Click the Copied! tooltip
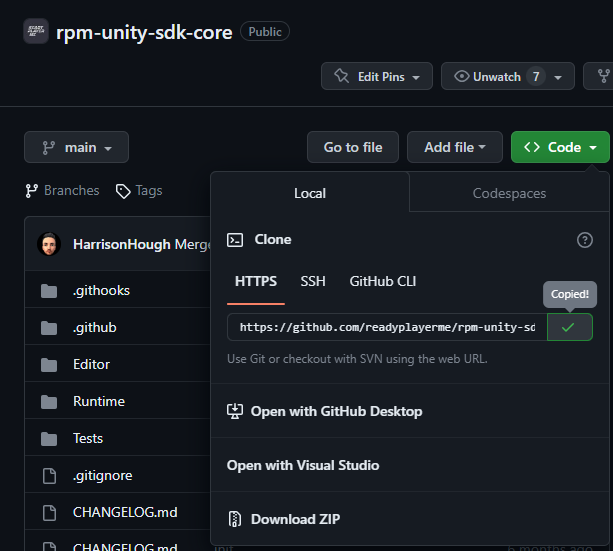The width and height of the screenshot is (613, 551). pos(570,294)
